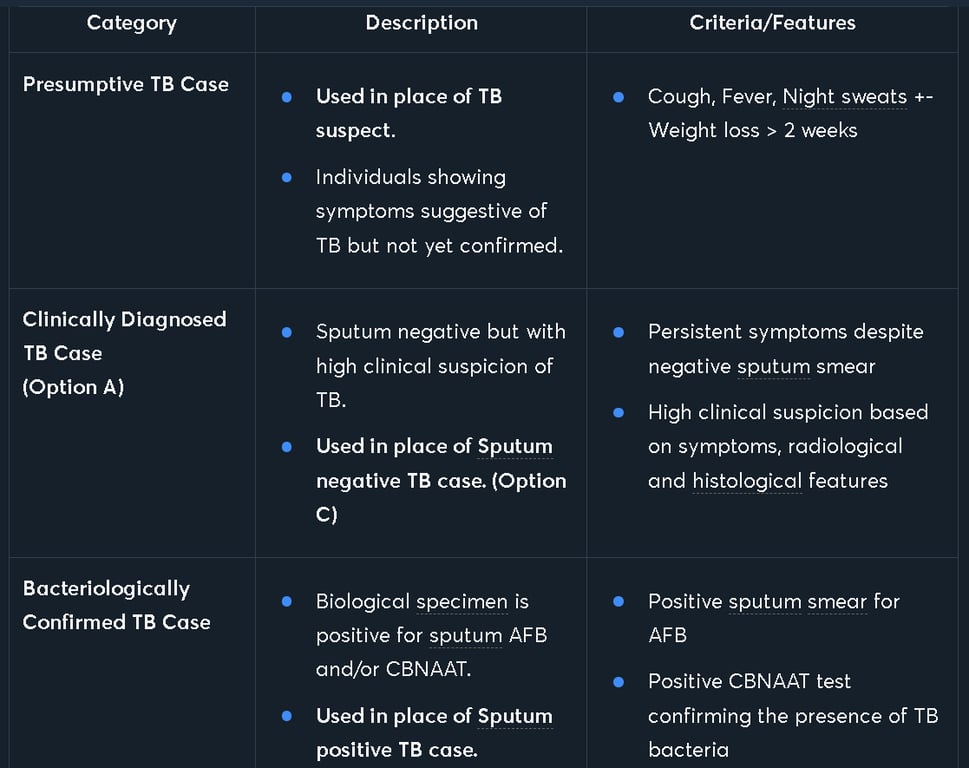Click the 'Weight loss > 2 weeks' text
Image resolution: width=969 pixels, height=768 pixels.
coord(752,130)
